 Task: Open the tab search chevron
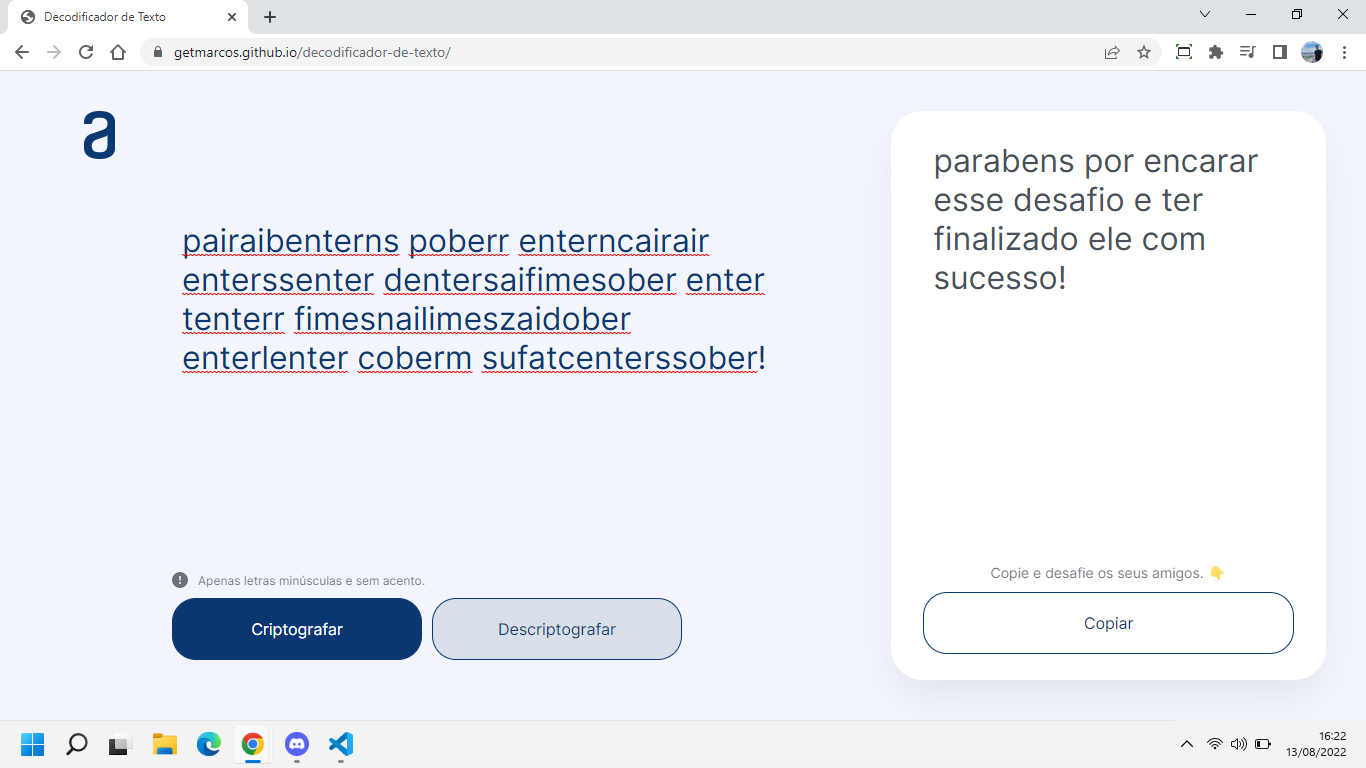point(1204,14)
